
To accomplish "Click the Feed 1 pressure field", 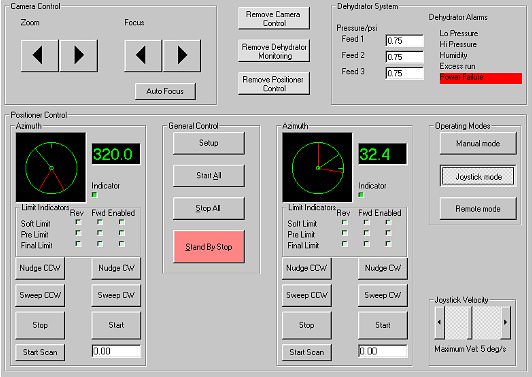I will (x=405, y=41).
